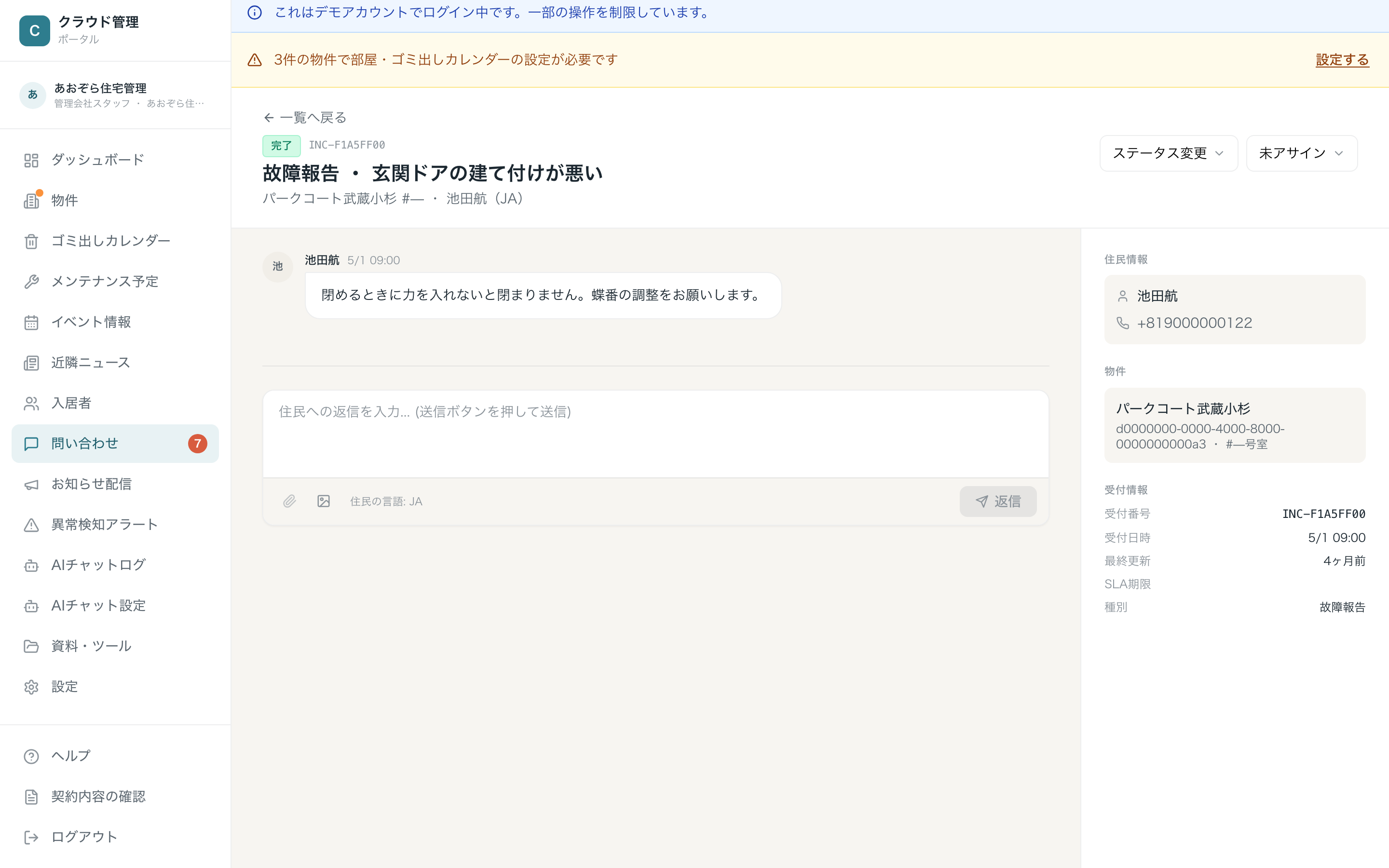Click the イベント情報 calendar icon
The height and width of the screenshot is (868, 1389).
[x=31, y=323]
